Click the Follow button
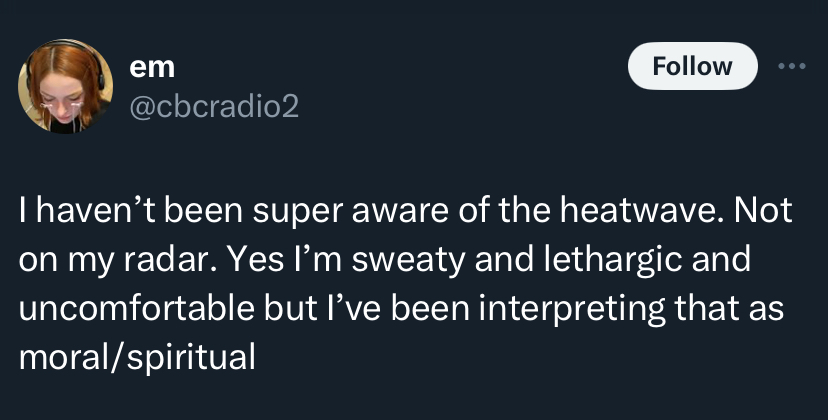The height and width of the screenshot is (420, 828). [692, 66]
